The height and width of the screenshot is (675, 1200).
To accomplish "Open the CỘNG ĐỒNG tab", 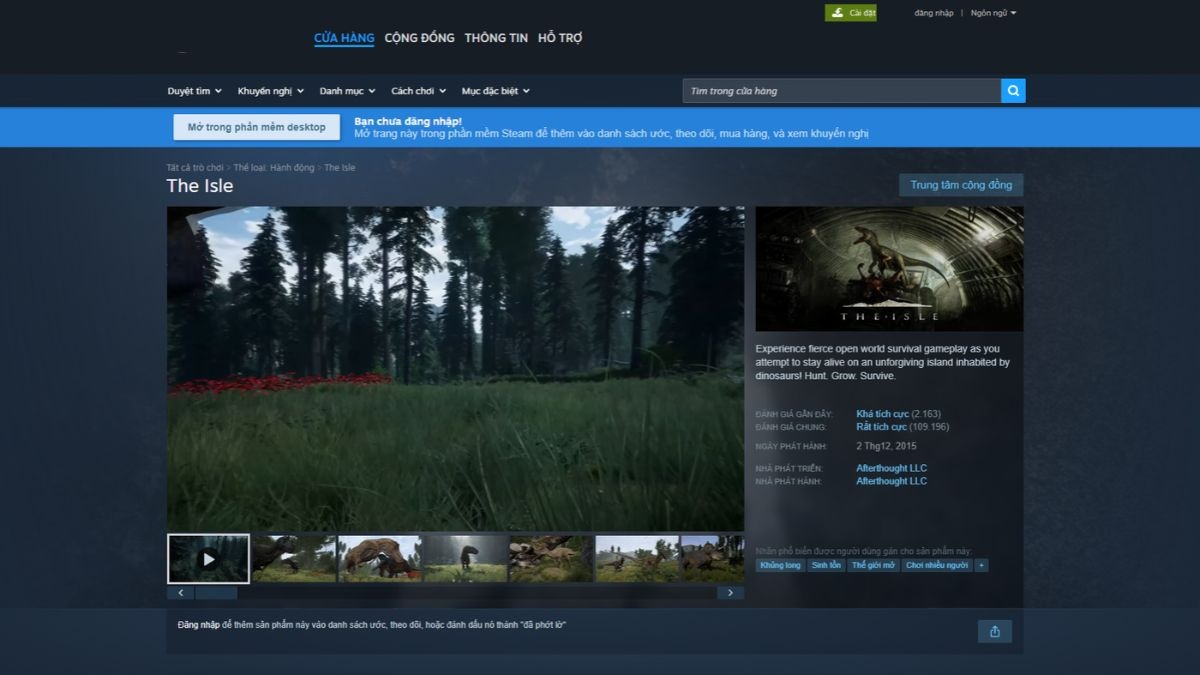I will pos(419,38).
